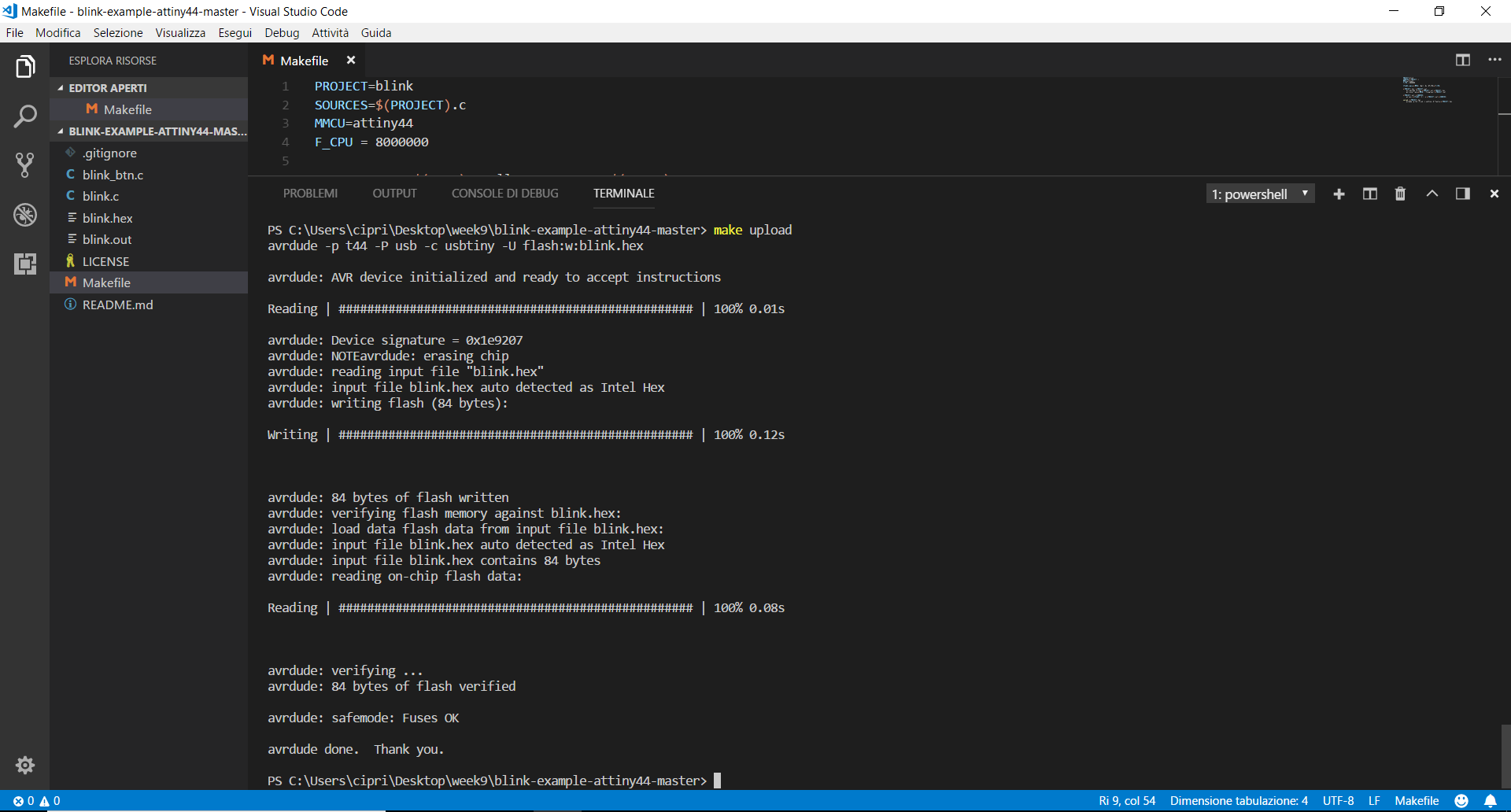The height and width of the screenshot is (812, 1511).
Task: Open README.md file
Action: click(150, 304)
